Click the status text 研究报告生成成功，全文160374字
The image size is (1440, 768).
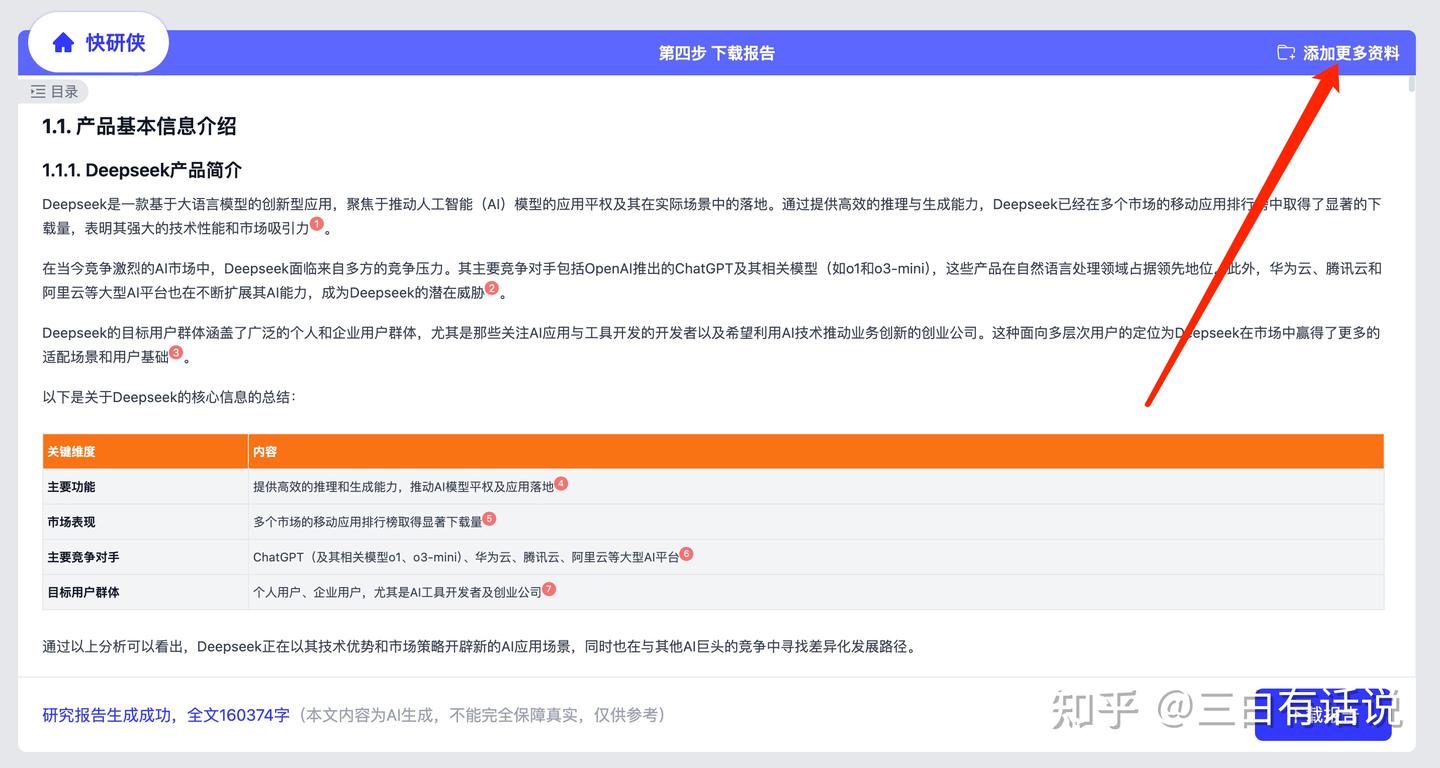[x=166, y=715]
